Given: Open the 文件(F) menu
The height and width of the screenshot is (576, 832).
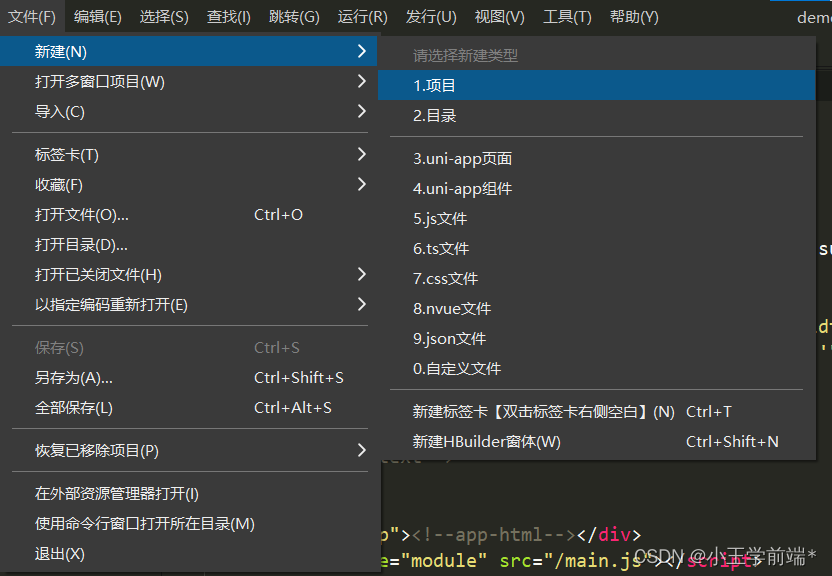Looking at the screenshot, I should click(32, 17).
